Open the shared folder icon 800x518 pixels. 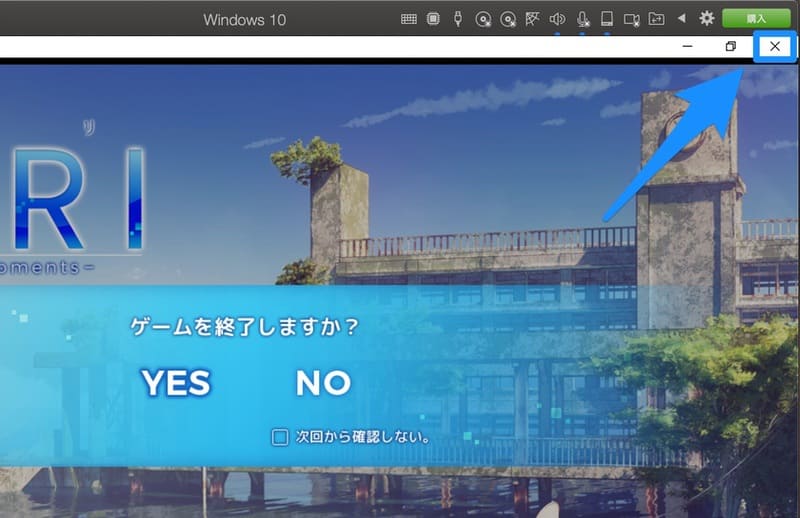(656, 19)
